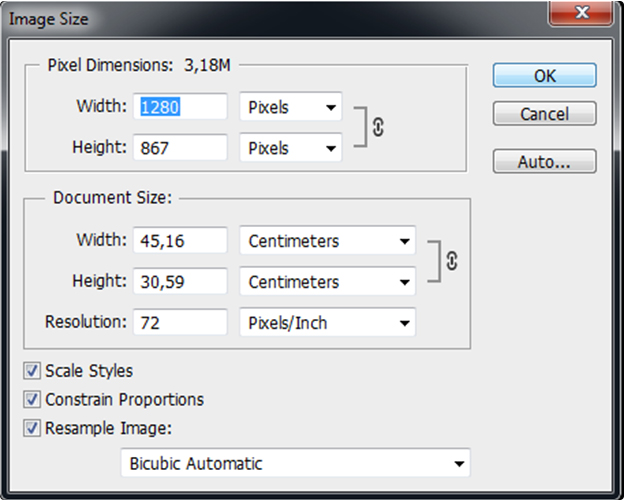624x501 pixels.
Task: Click the pixel Height field showing 867
Action: 181,148
